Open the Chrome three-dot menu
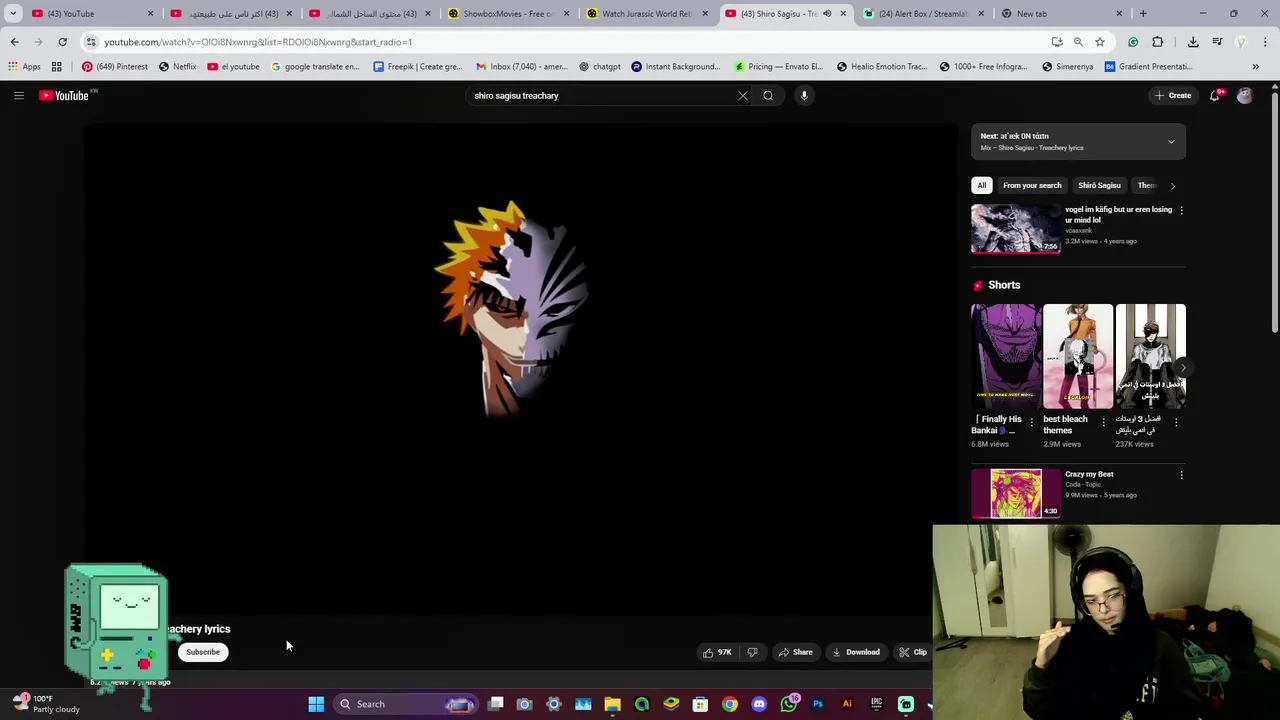 1265,42
